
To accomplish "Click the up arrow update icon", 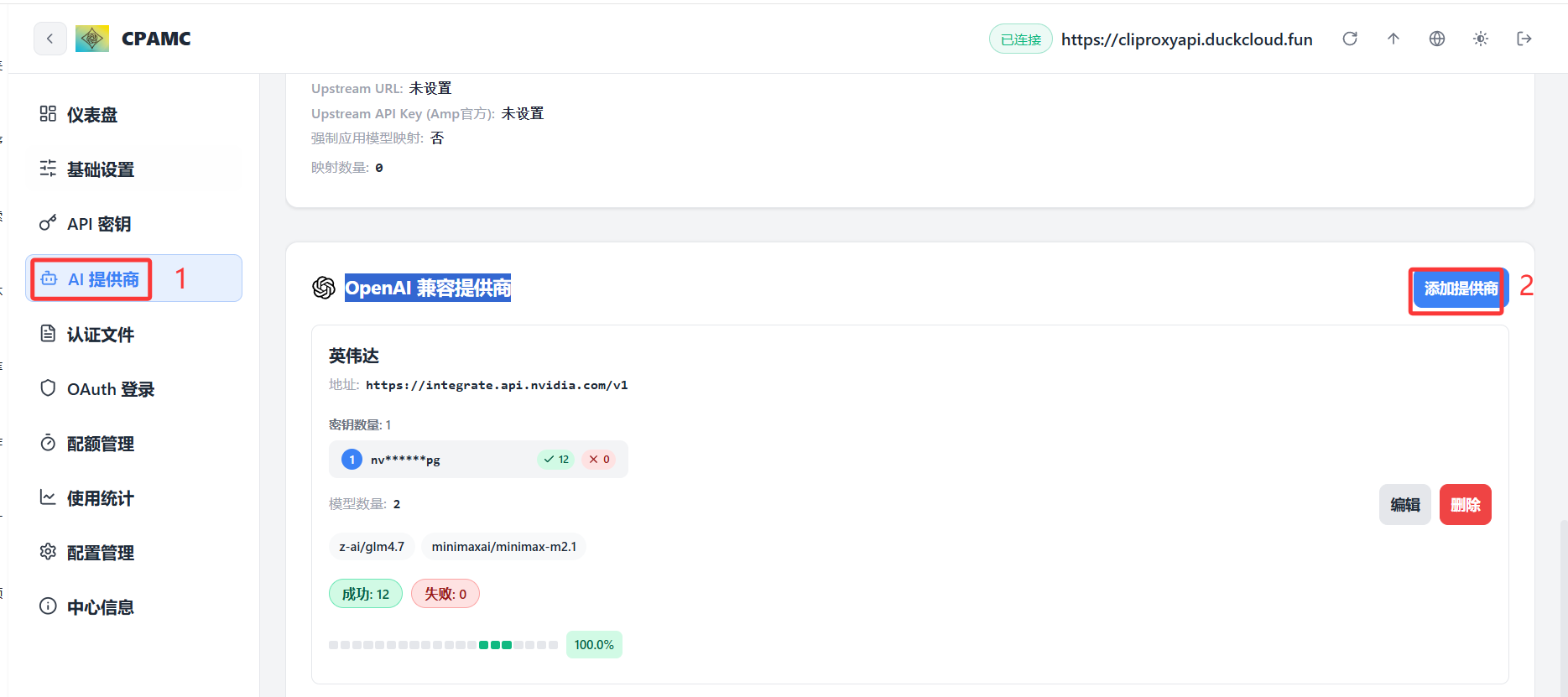I will pyautogui.click(x=1393, y=39).
